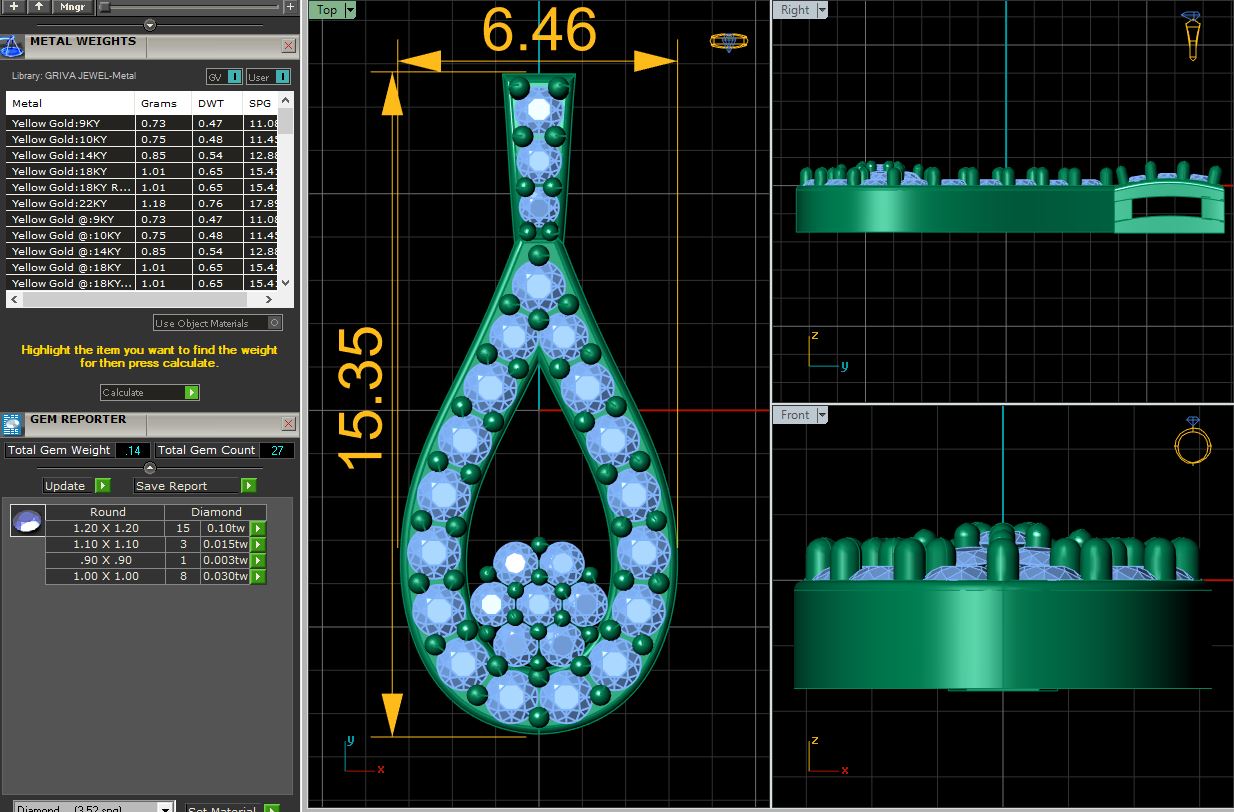
Task: Collapse the Gem Reporter section with round arrow
Action: point(150,468)
